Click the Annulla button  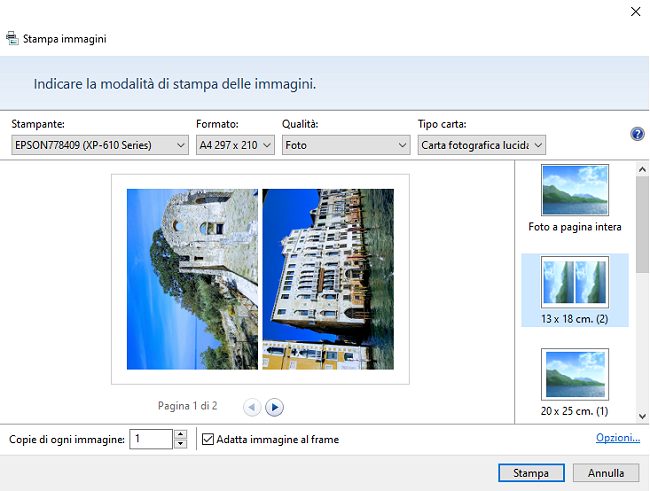click(606, 473)
